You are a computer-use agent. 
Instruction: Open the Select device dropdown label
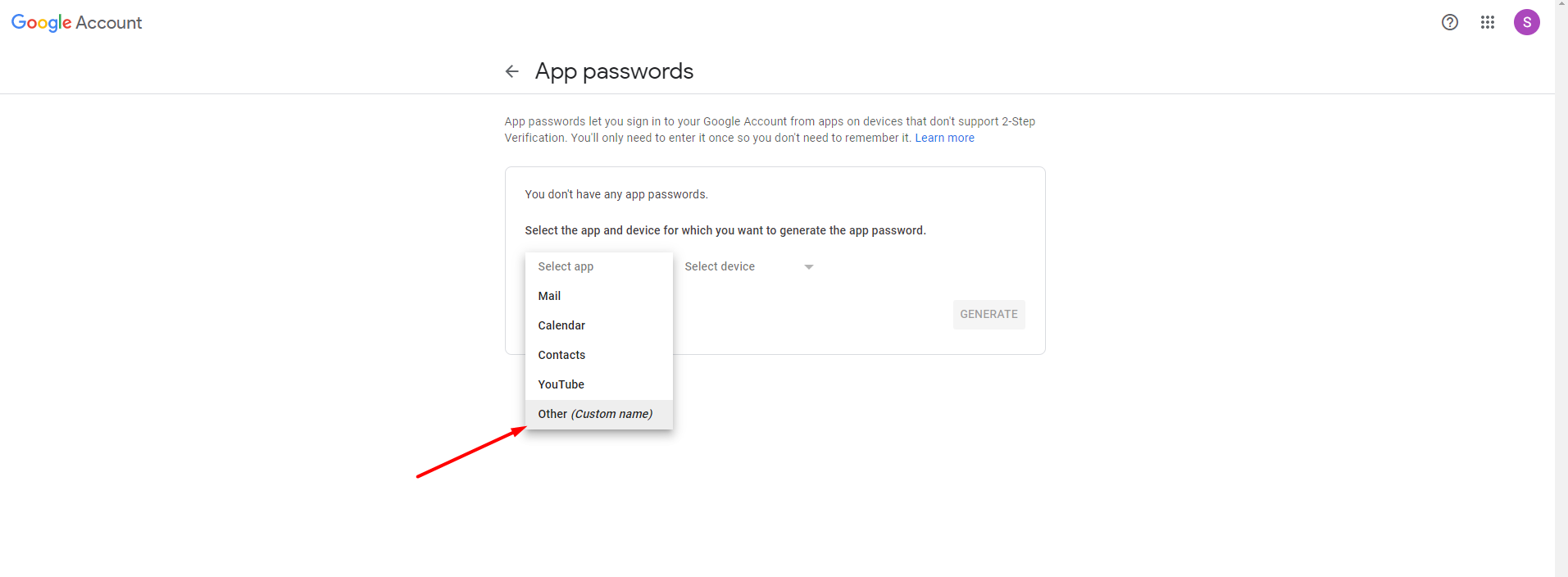click(x=720, y=266)
